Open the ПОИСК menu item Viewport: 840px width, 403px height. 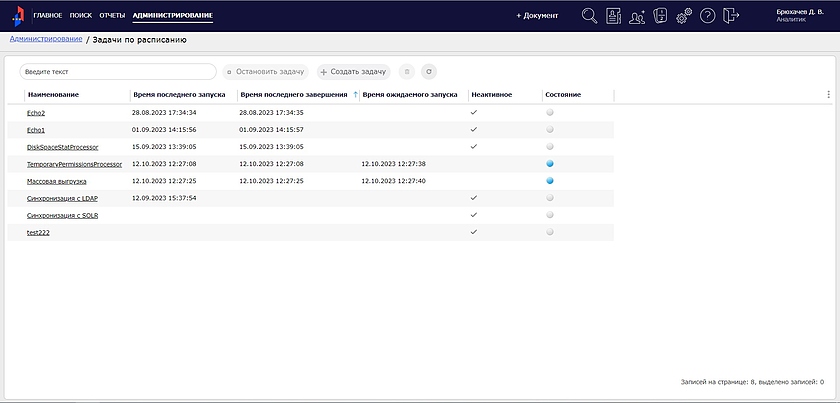[81, 16]
